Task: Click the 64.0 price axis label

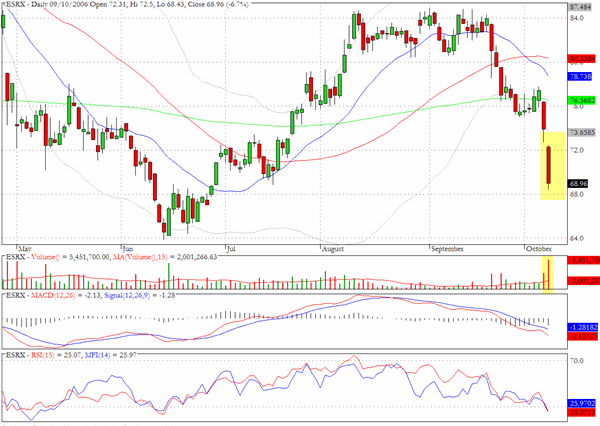Action: [x=577, y=238]
